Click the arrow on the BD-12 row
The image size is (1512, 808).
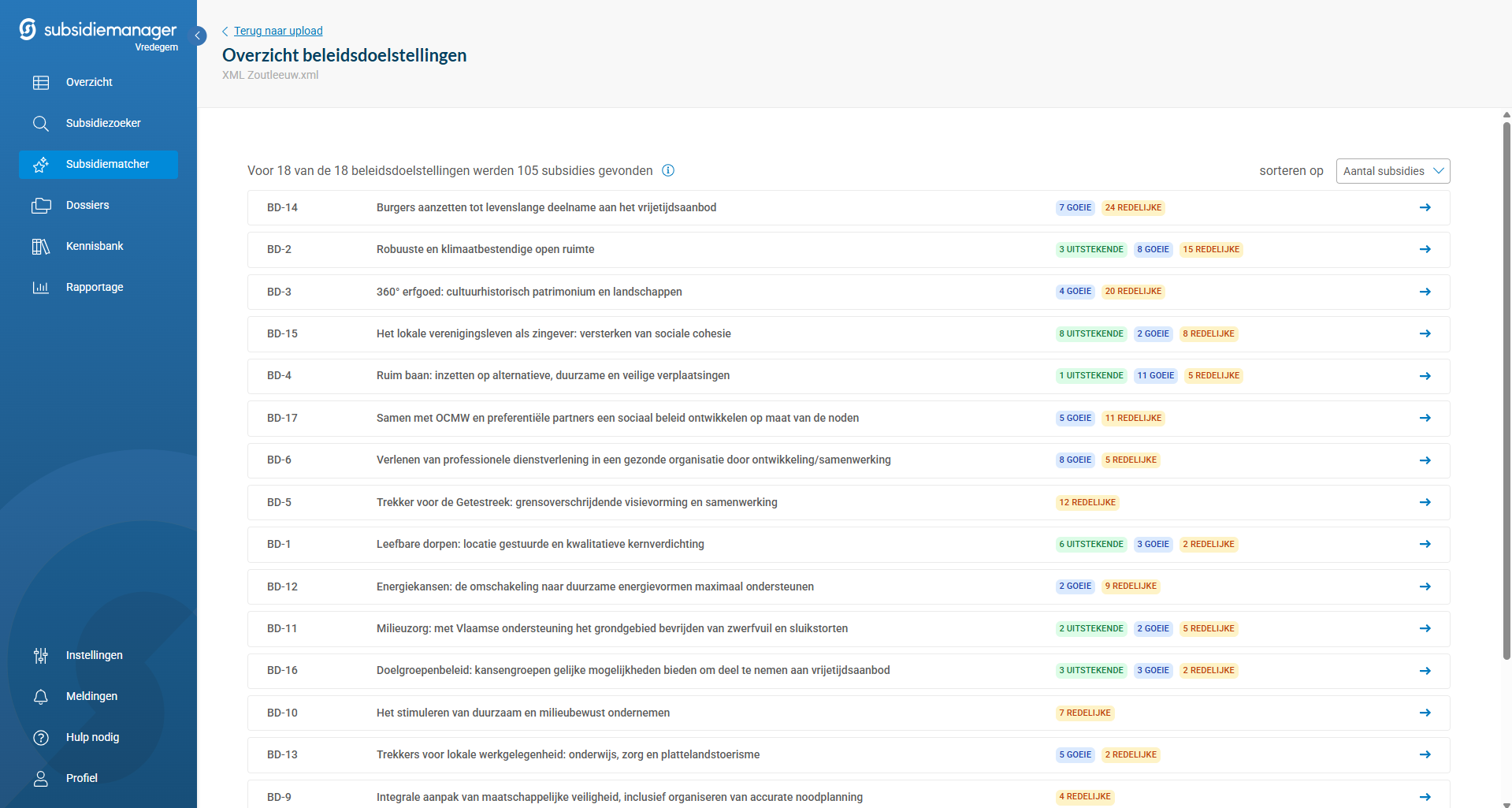1425,586
